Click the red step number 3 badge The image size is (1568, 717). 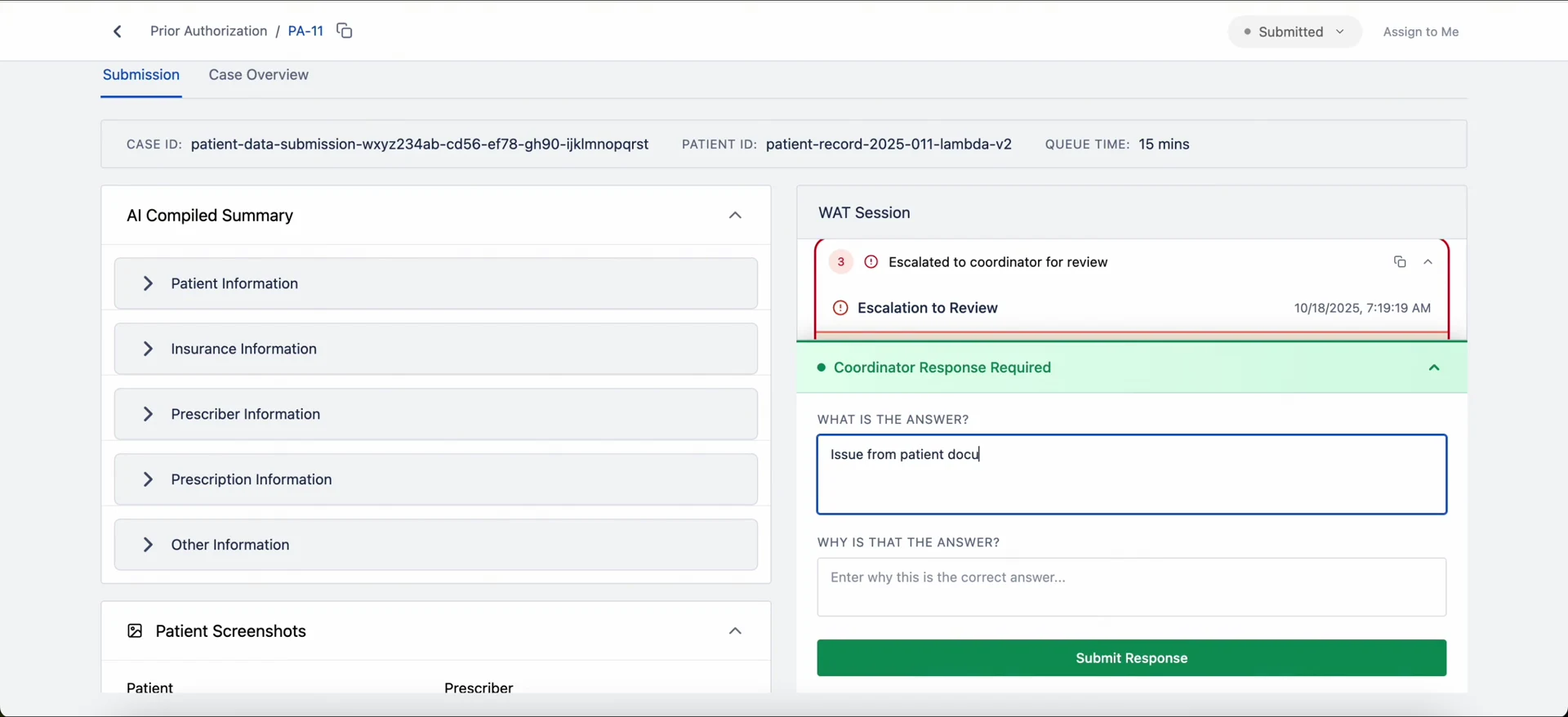(840, 262)
